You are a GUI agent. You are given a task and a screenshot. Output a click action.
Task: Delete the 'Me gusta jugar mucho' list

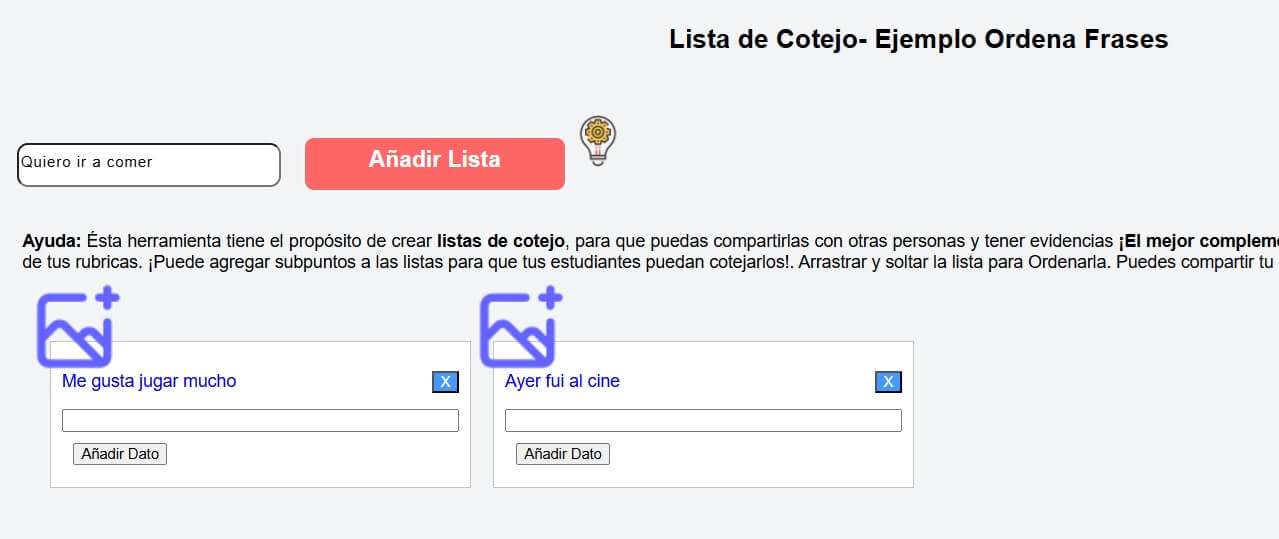pos(445,382)
